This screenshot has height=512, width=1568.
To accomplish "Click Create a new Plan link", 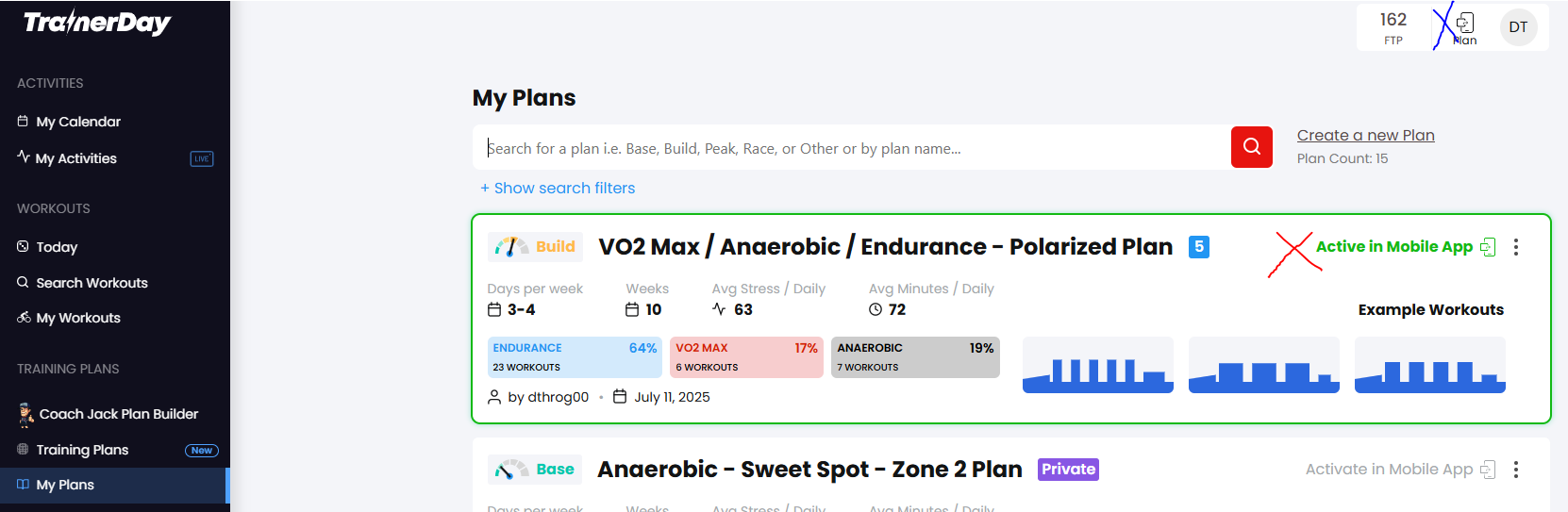I will point(1365,136).
